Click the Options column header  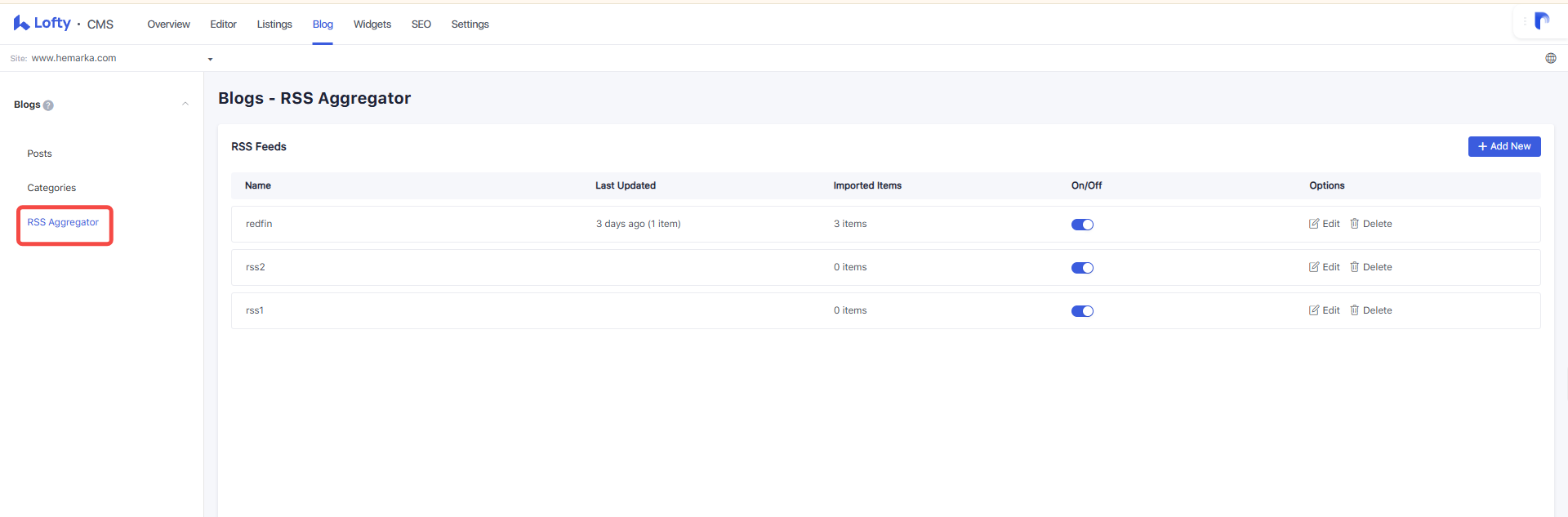tap(1327, 185)
